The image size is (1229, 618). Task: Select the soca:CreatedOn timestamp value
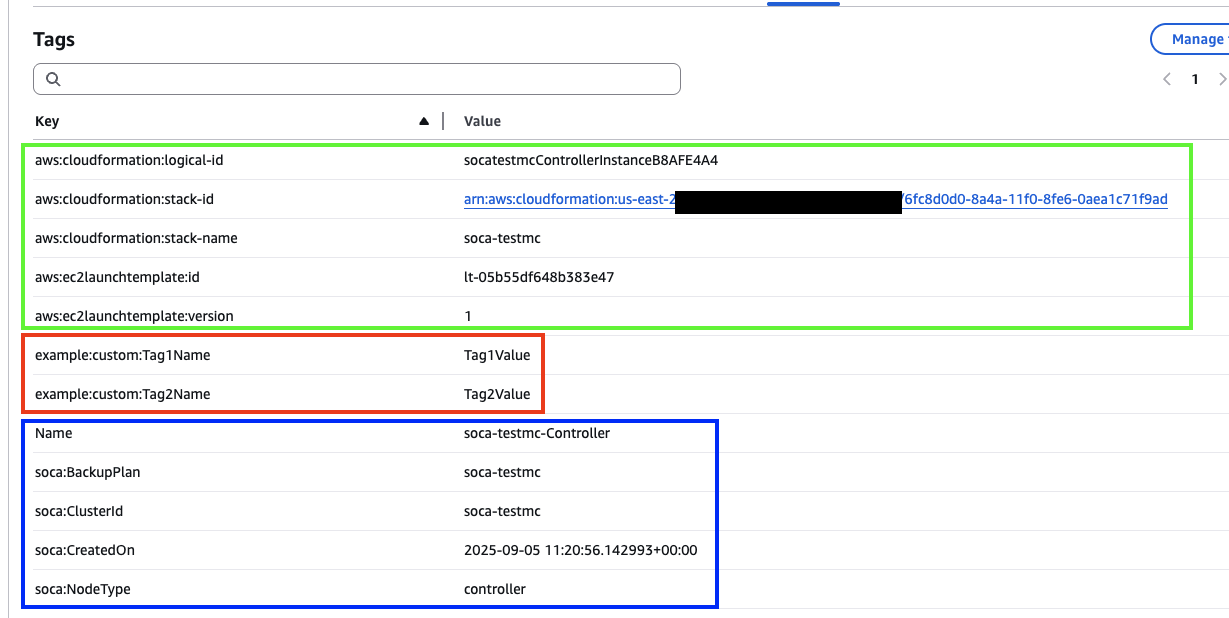[580, 550]
